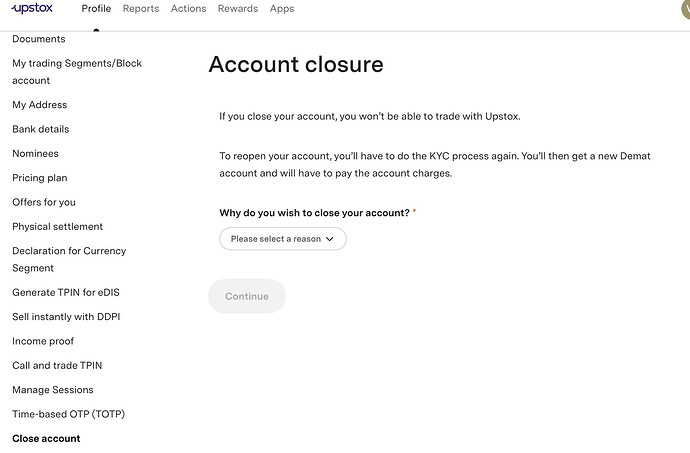Viewport: 690px width, 453px height.
Task: Click the Upstox logo
Action: pyautogui.click(x=33, y=8)
